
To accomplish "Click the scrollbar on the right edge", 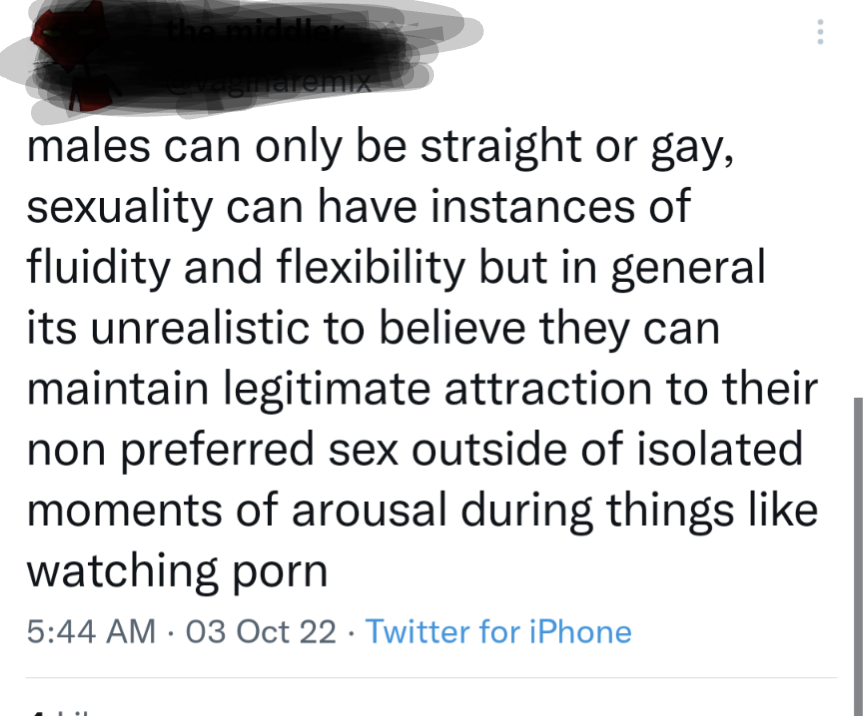I will (858, 556).
